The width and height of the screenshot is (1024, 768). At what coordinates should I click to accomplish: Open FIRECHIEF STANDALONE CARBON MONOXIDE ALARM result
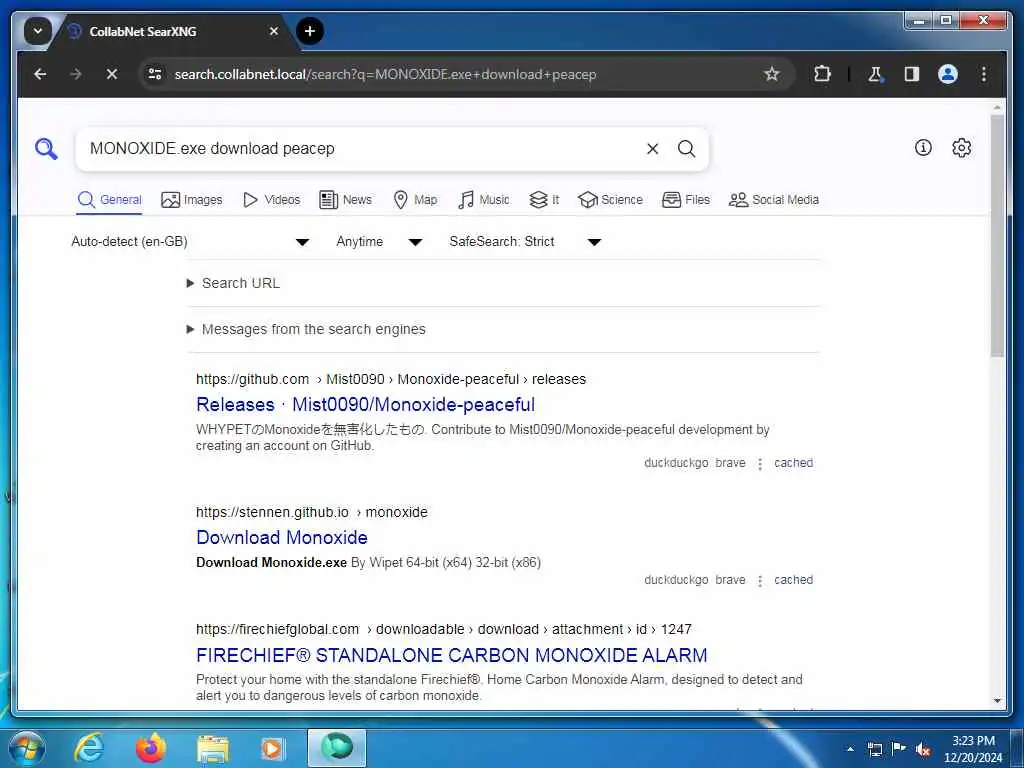(451, 655)
